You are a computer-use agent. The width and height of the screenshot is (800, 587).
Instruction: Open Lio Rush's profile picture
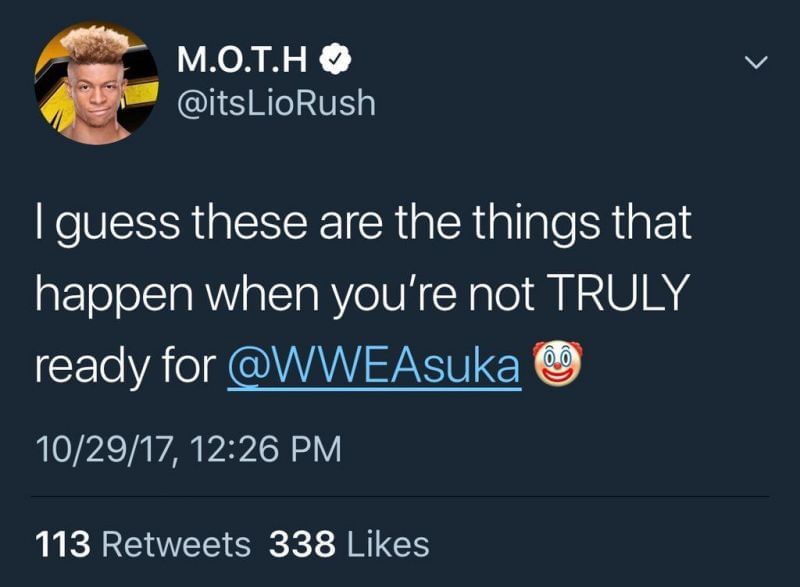[x=96, y=83]
